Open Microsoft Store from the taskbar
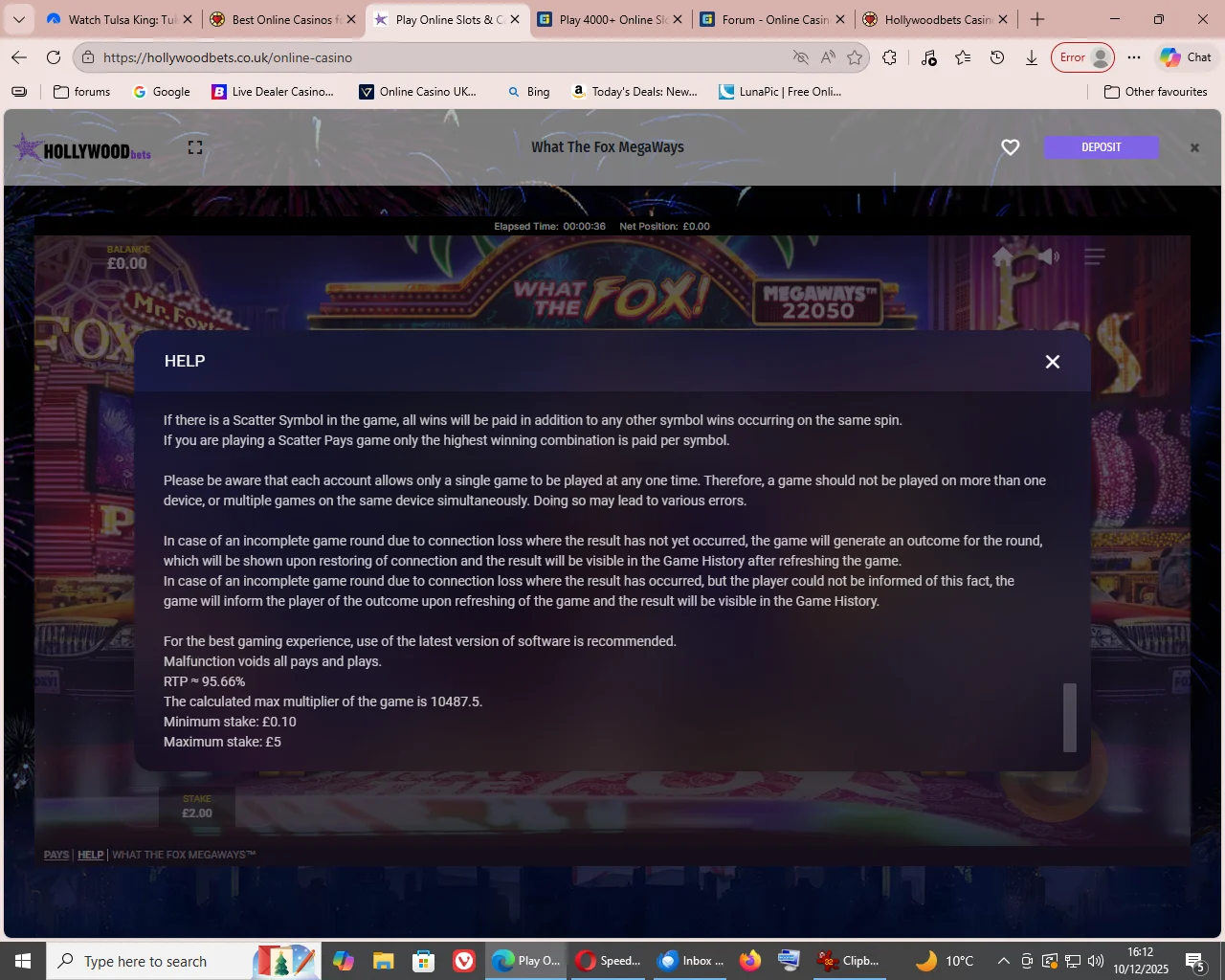The width and height of the screenshot is (1225, 980). (x=423, y=961)
